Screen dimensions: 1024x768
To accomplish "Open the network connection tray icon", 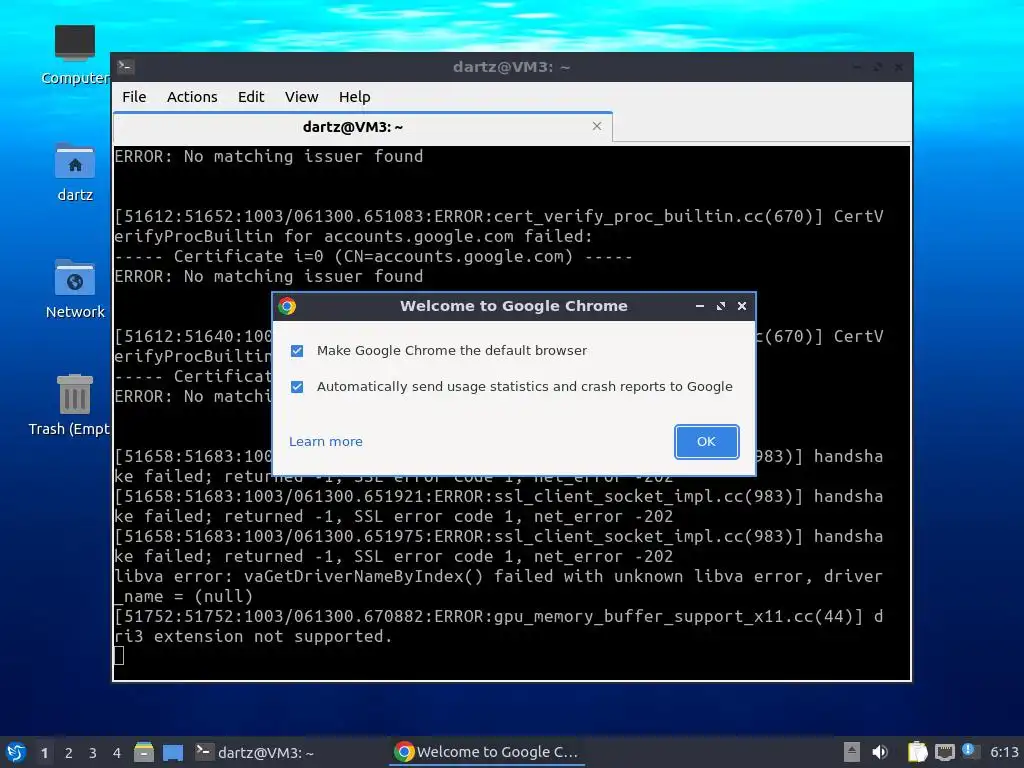I will click(944, 752).
